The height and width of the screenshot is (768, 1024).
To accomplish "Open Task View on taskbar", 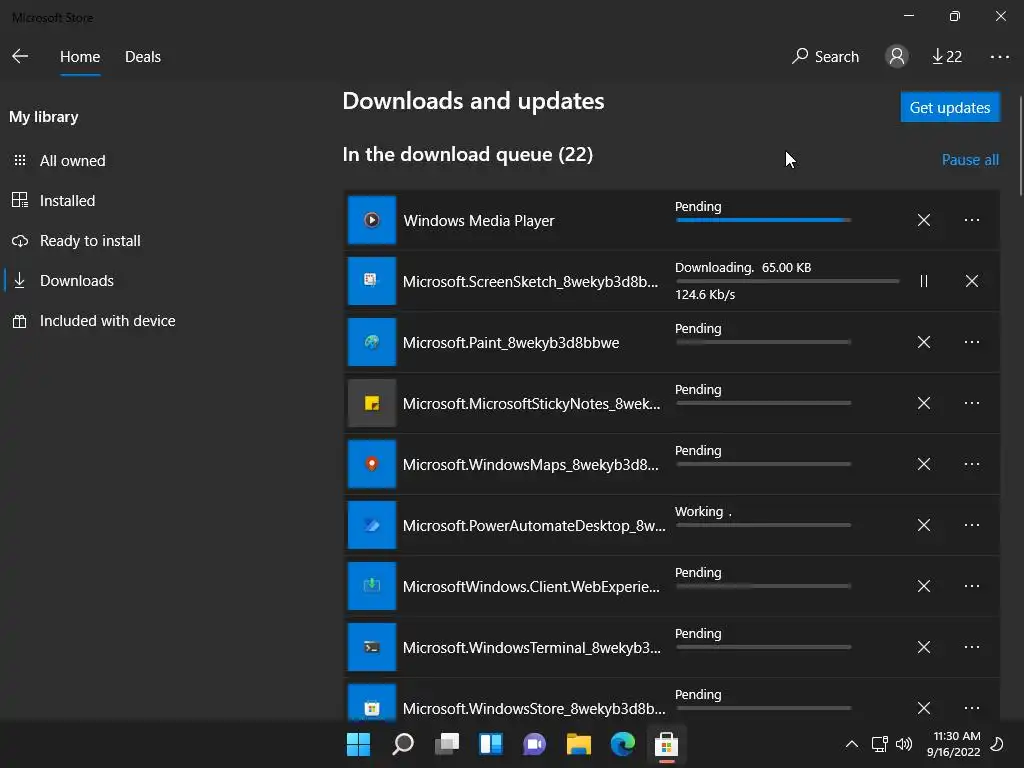I will tap(447, 744).
